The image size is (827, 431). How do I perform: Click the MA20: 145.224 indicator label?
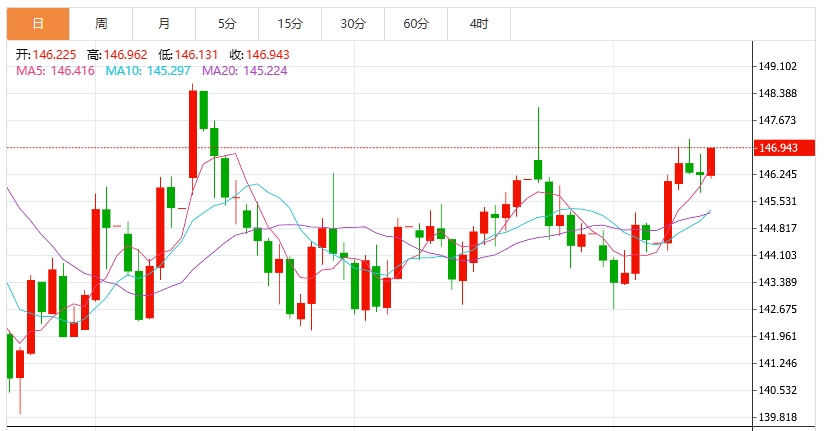pos(245,71)
